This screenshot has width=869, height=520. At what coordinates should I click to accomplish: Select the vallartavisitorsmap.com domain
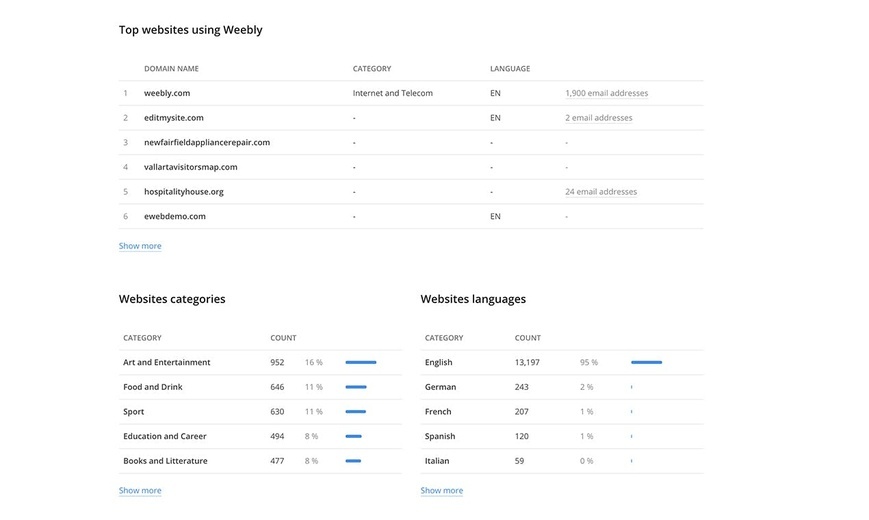click(x=191, y=167)
